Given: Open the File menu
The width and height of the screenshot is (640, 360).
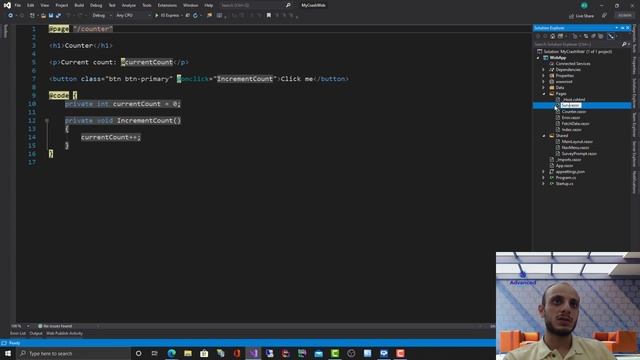Looking at the screenshot, I should [x=18, y=5].
